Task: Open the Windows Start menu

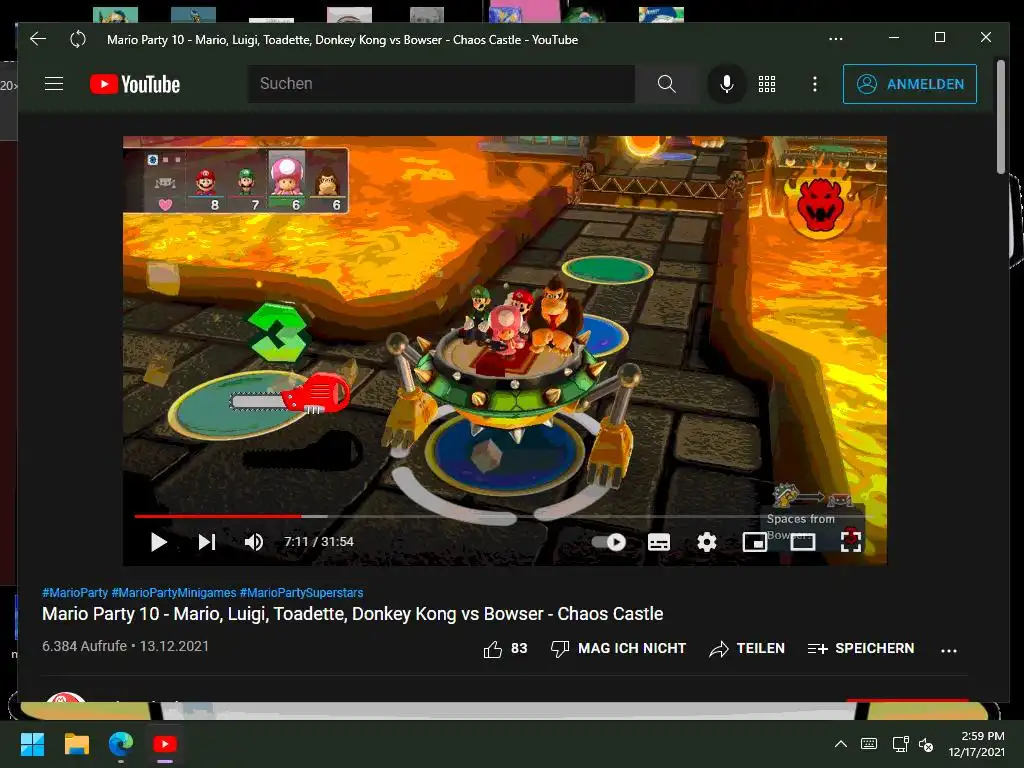Action: pos(32,744)
